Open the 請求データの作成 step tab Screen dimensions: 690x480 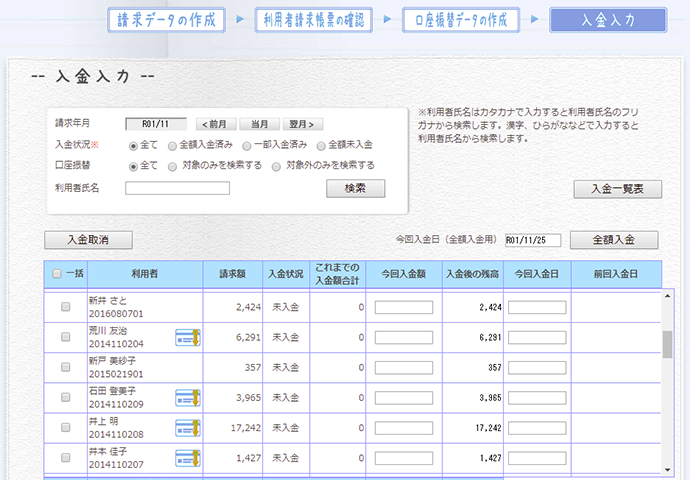[166, 20]
